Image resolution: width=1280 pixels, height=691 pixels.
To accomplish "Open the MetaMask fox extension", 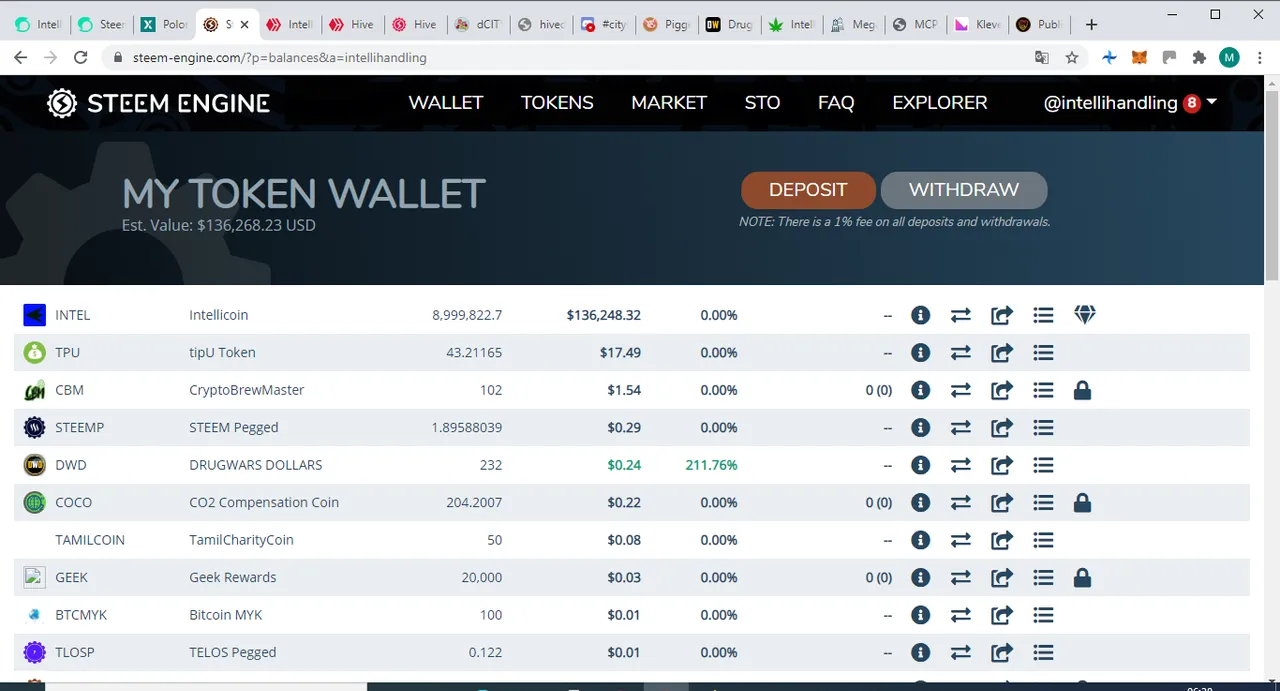I will [1139, 58].
